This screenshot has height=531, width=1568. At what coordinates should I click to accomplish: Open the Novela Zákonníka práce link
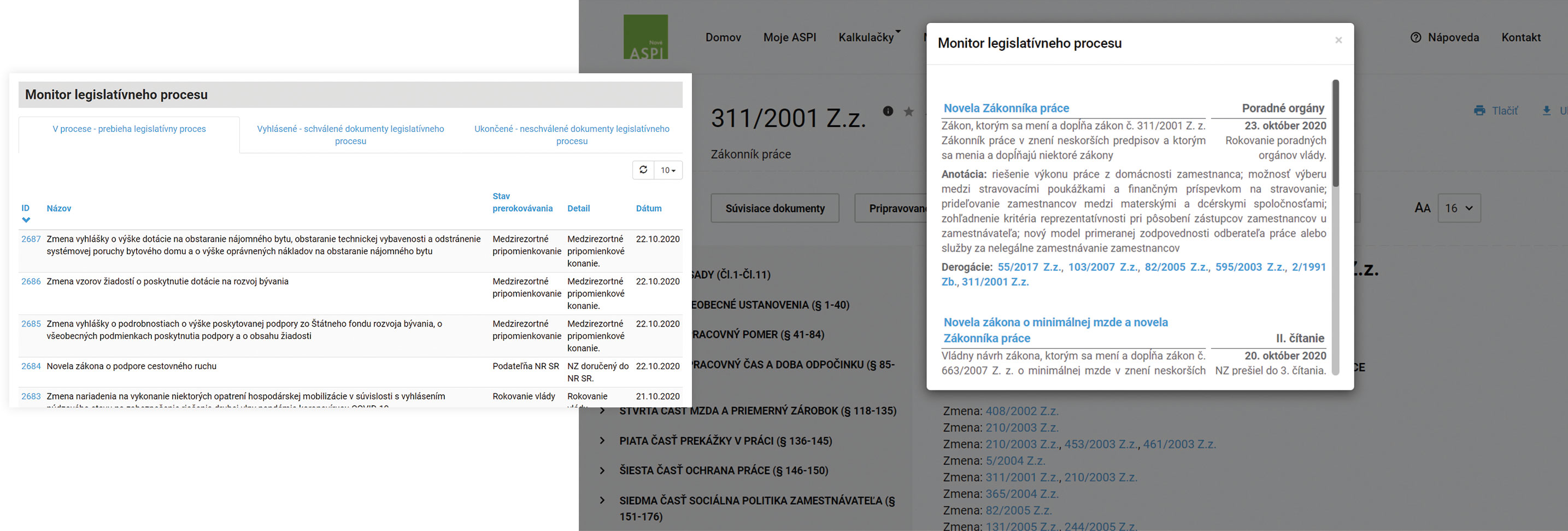(x=1006, y=108)
